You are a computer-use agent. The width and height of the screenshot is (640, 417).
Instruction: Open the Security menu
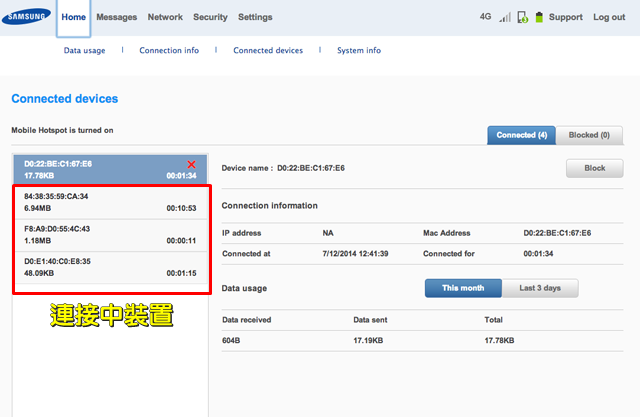point(210,17)
